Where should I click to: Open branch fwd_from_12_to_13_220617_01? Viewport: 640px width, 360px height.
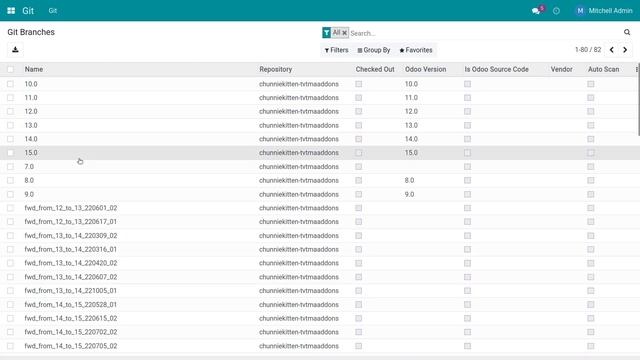coord(320,222)
